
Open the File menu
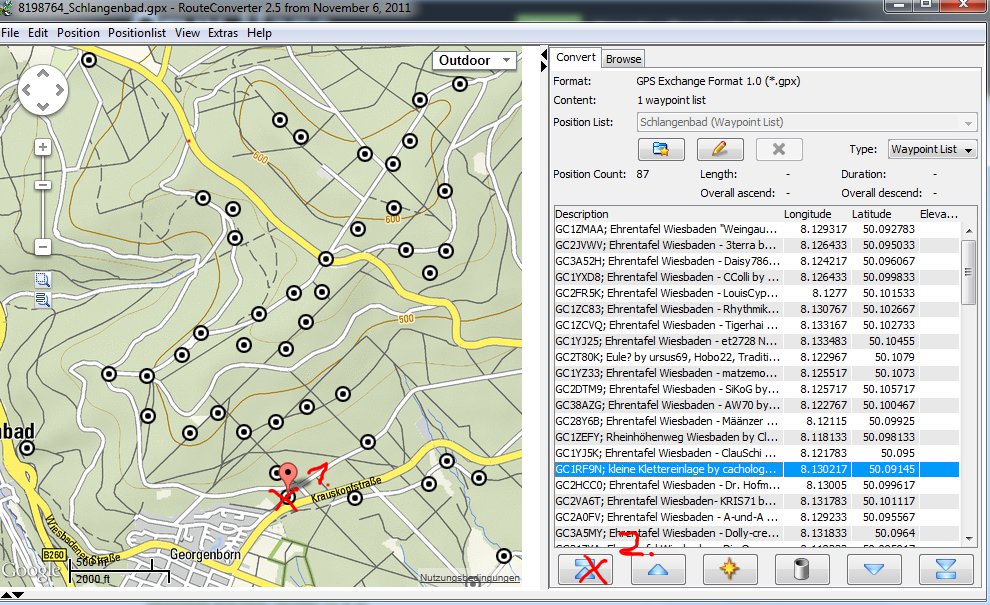(x=10, y=33)
